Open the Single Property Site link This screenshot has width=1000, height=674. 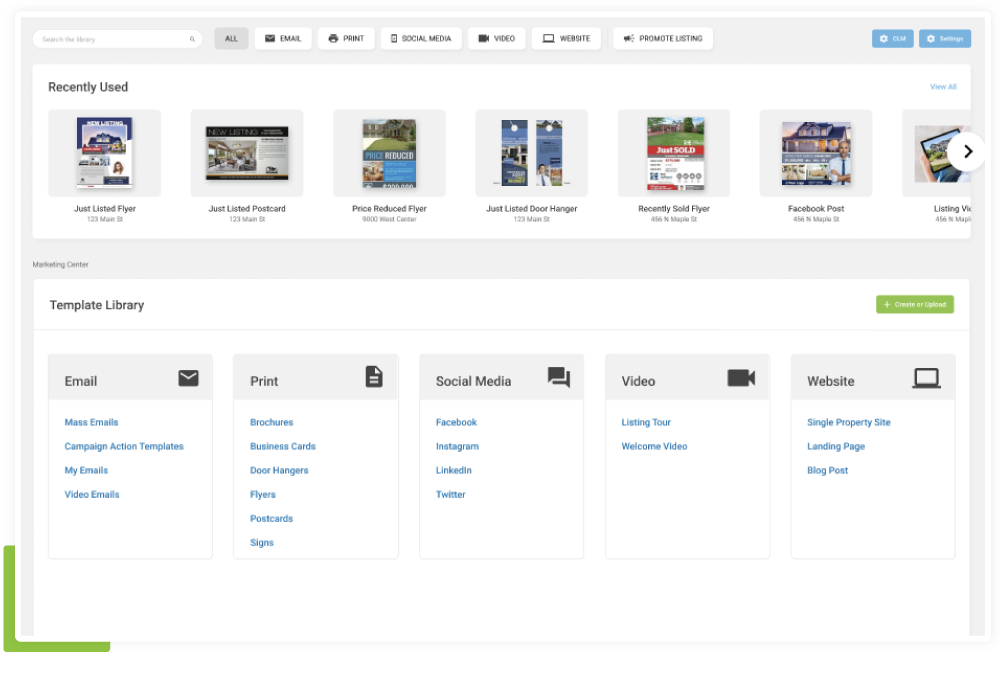pos(848,422)
